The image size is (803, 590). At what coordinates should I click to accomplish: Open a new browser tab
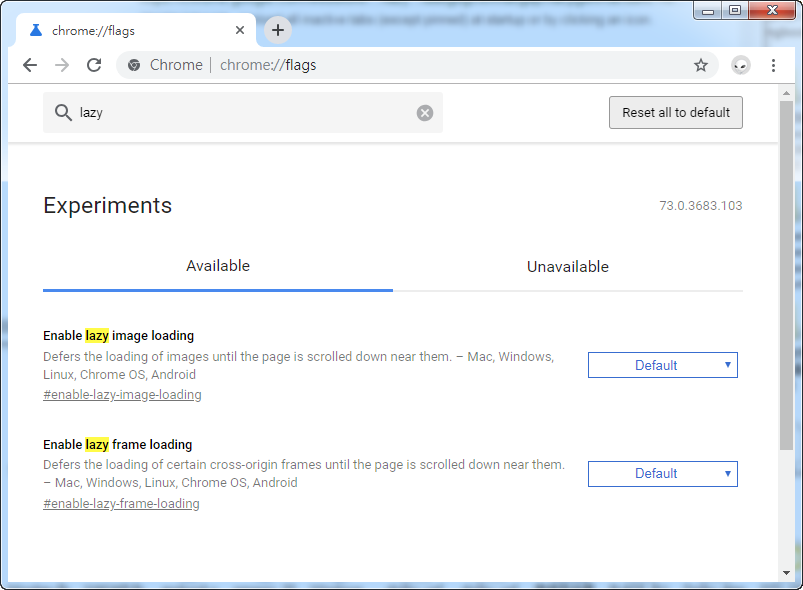pyautogui.click(x=277, y=30)
